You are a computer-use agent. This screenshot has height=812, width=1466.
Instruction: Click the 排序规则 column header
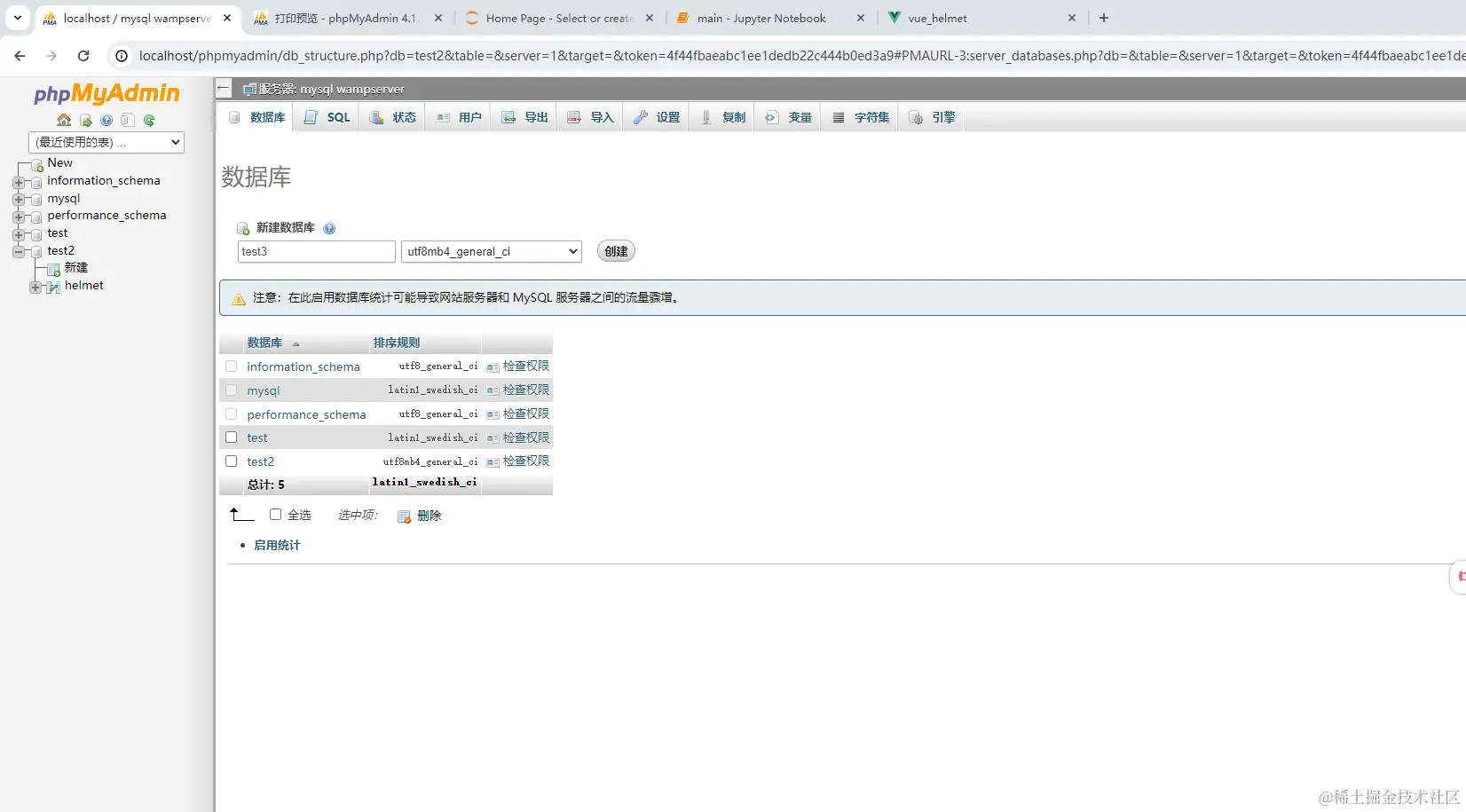[x=397, y=343]
